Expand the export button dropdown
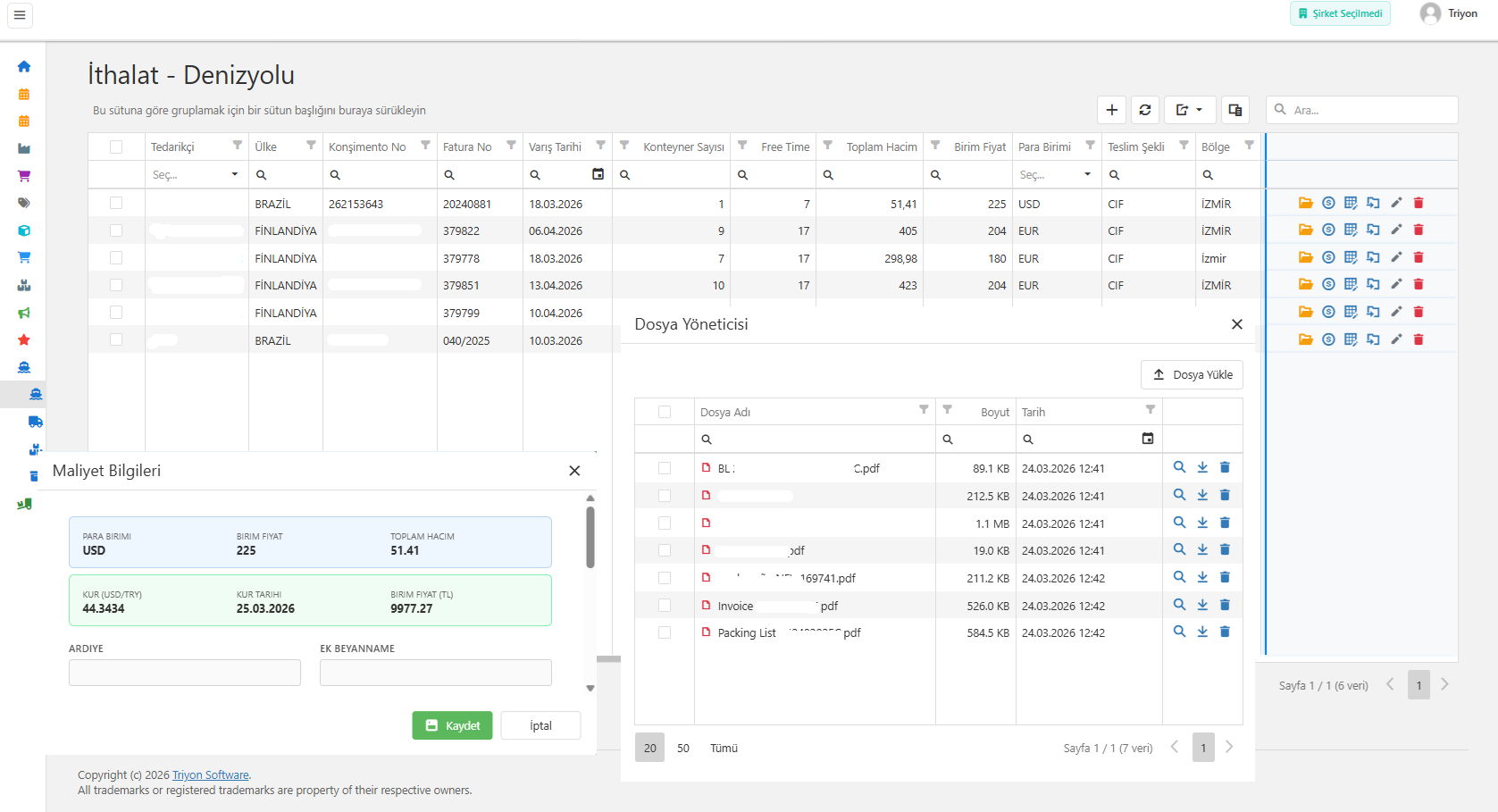The width and height of the screenshot is (1498, 812). [1189, 110]
